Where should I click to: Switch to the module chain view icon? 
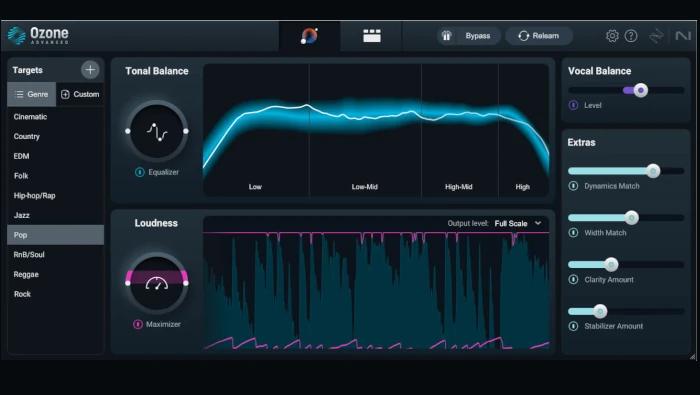click(371, 36)
